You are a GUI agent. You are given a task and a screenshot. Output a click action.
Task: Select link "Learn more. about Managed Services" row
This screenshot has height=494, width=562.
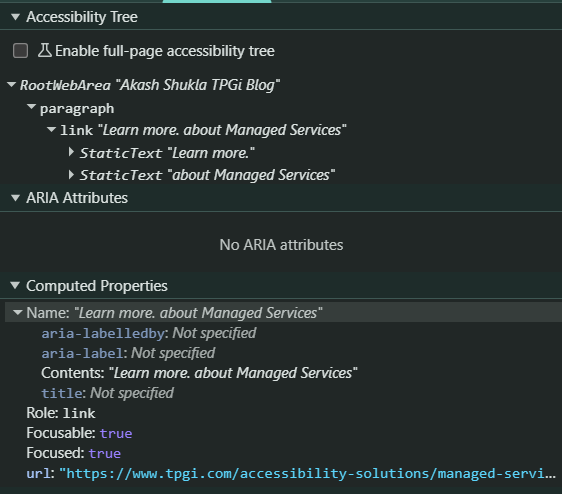click(x=203, y=130)
